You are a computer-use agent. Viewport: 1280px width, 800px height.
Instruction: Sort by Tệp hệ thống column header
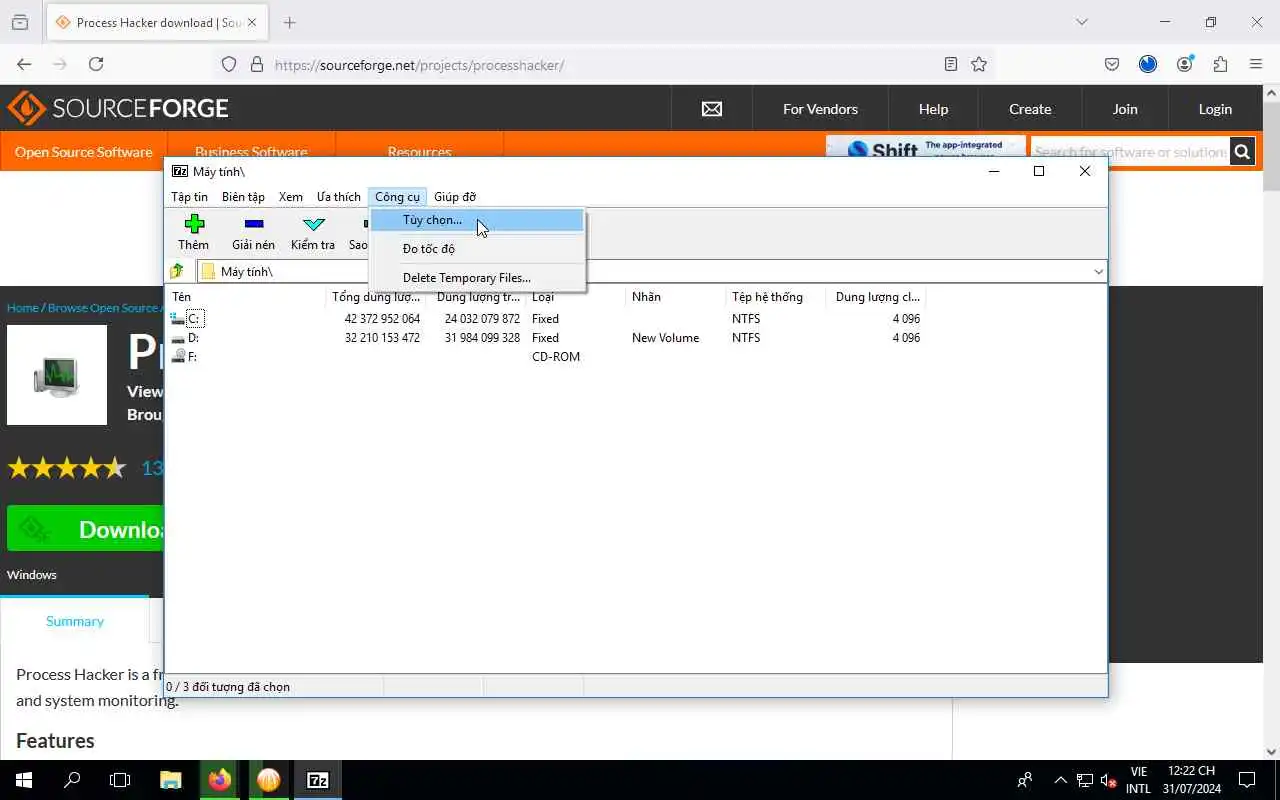click(x=776, y=297)
